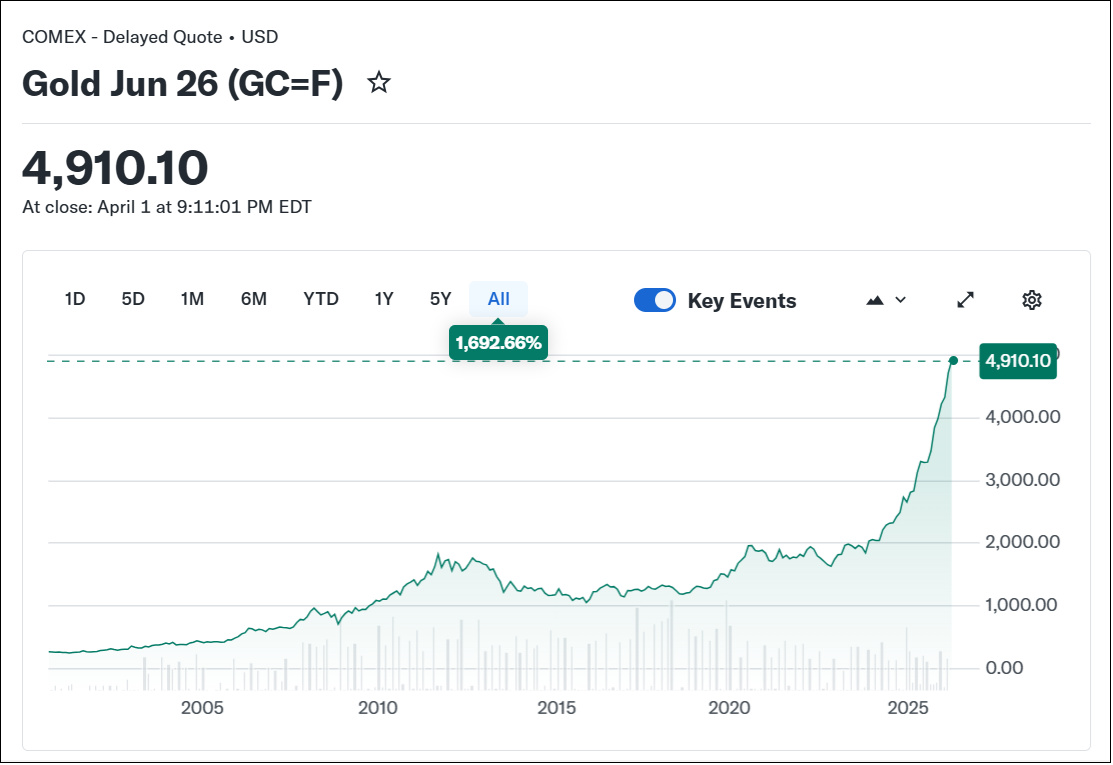
Task: Open the chart settings gear
Action: point(1032,300)
